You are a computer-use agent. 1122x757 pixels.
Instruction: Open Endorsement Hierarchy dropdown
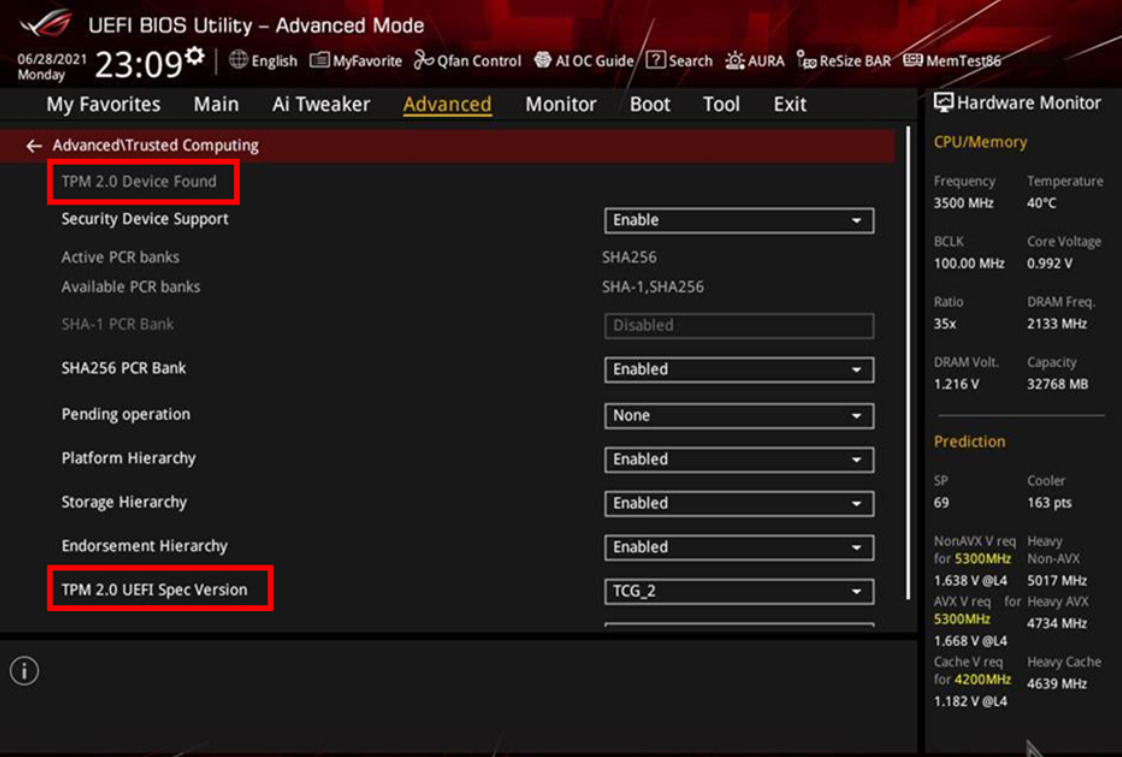(x=739, y=547)
